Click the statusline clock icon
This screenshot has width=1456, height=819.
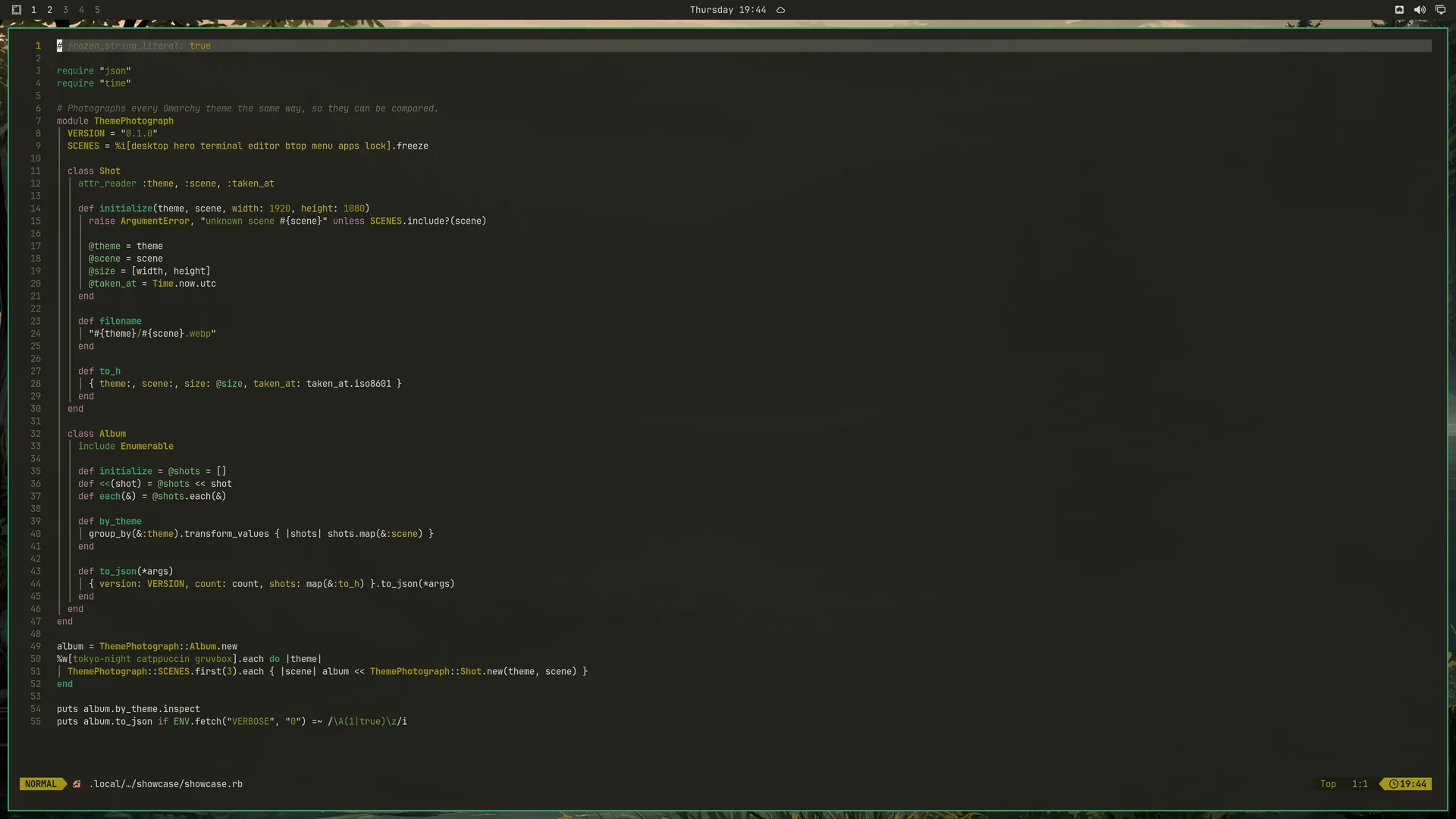click(x=1393, y=784)
